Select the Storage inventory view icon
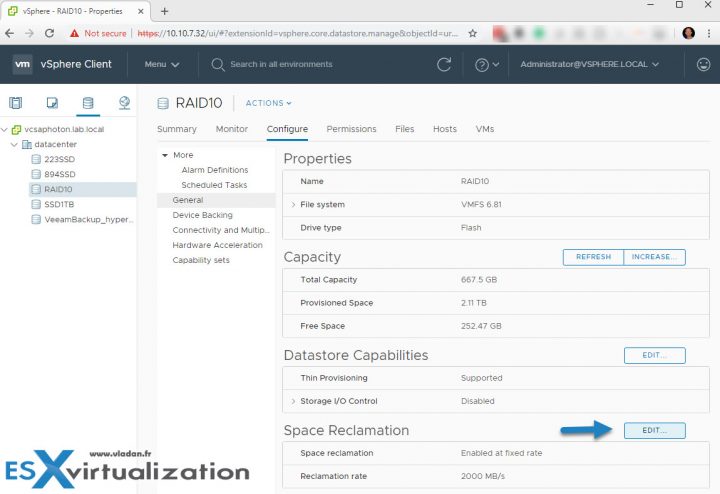Viewport: 720px width, 494px height. click(88, 103)
